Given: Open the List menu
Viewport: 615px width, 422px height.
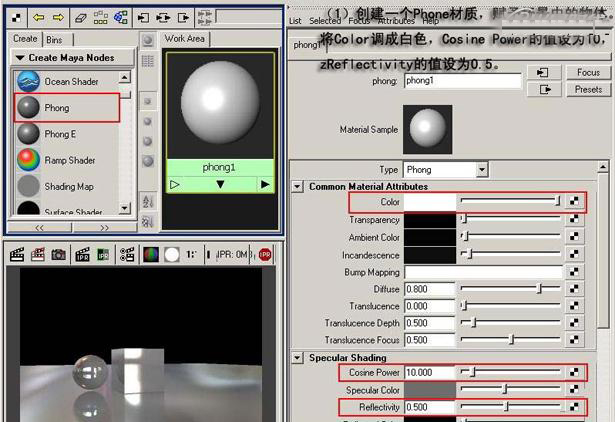Looking at the screenshot, I should (x=295, y=21).
